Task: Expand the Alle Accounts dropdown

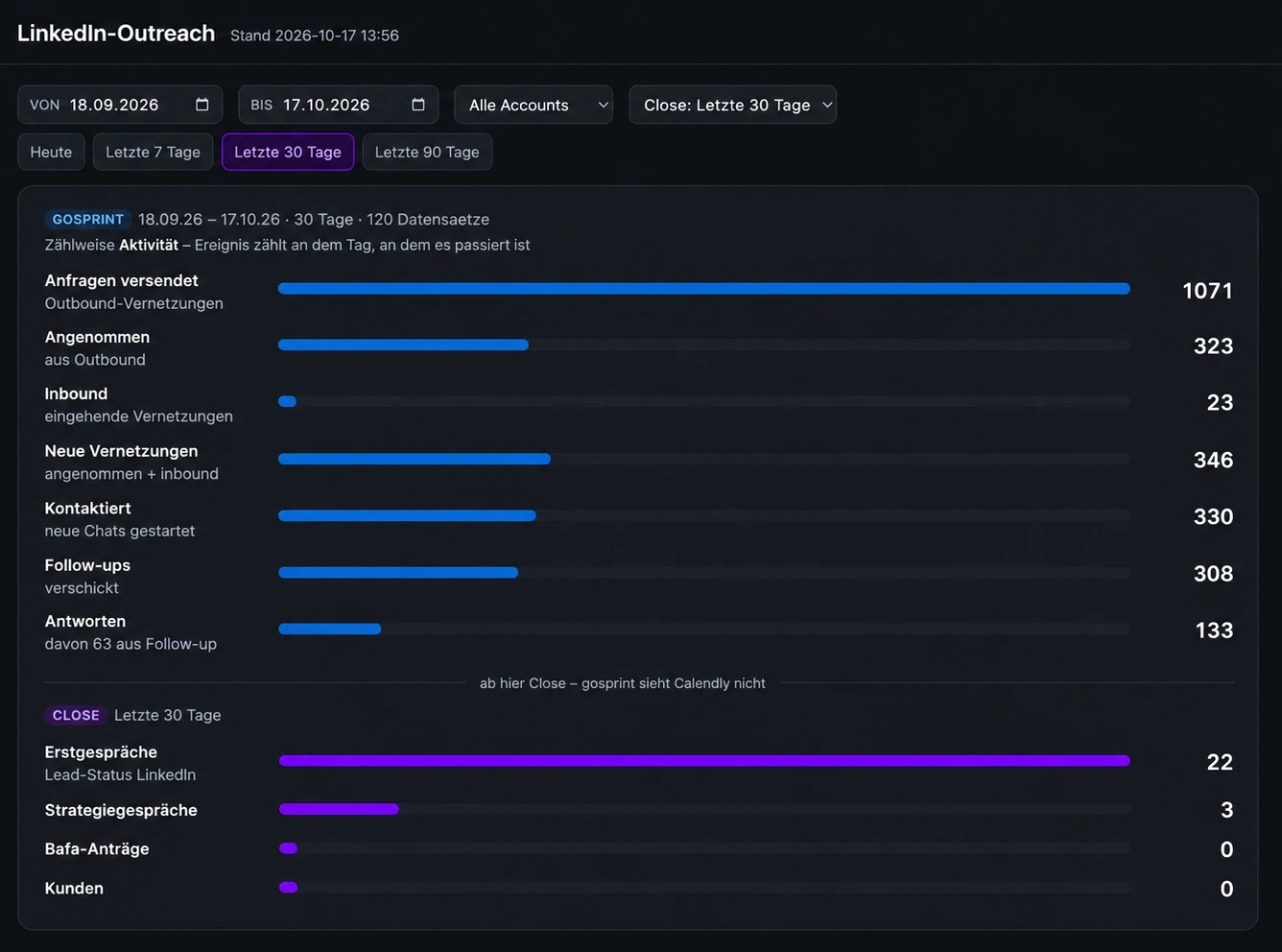Action: (534, 105)
